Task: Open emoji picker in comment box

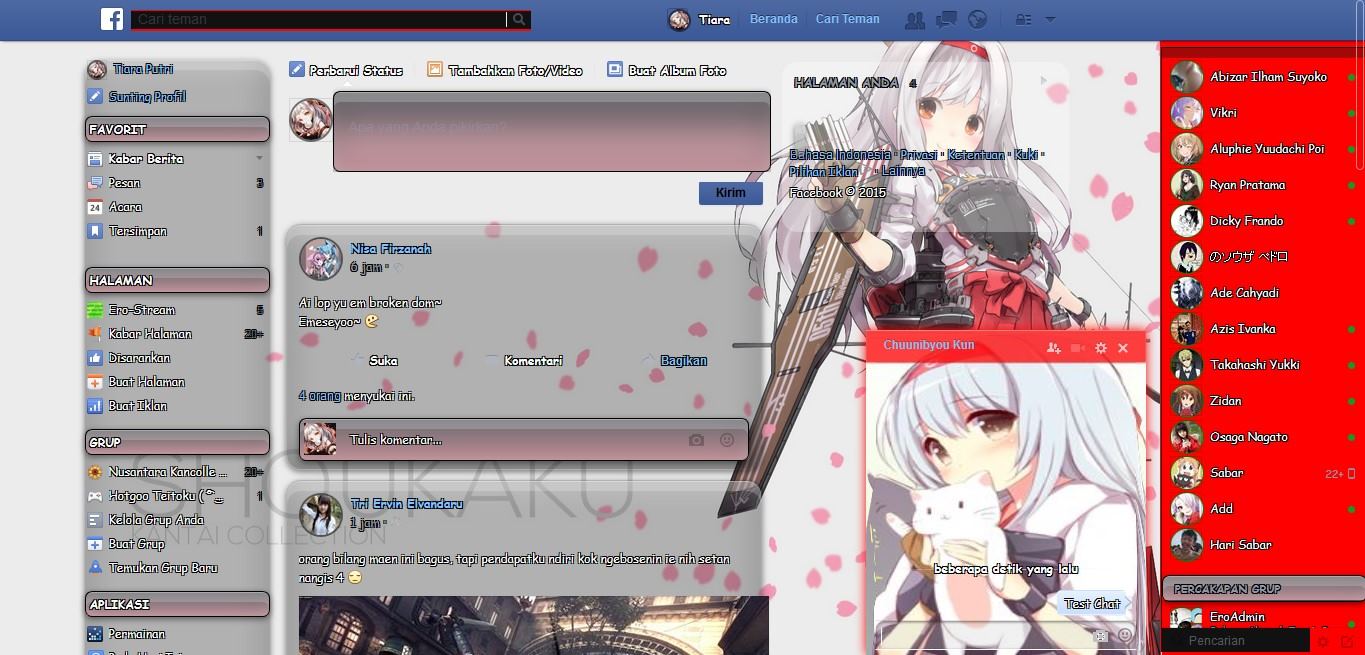Action: point(728,440)
